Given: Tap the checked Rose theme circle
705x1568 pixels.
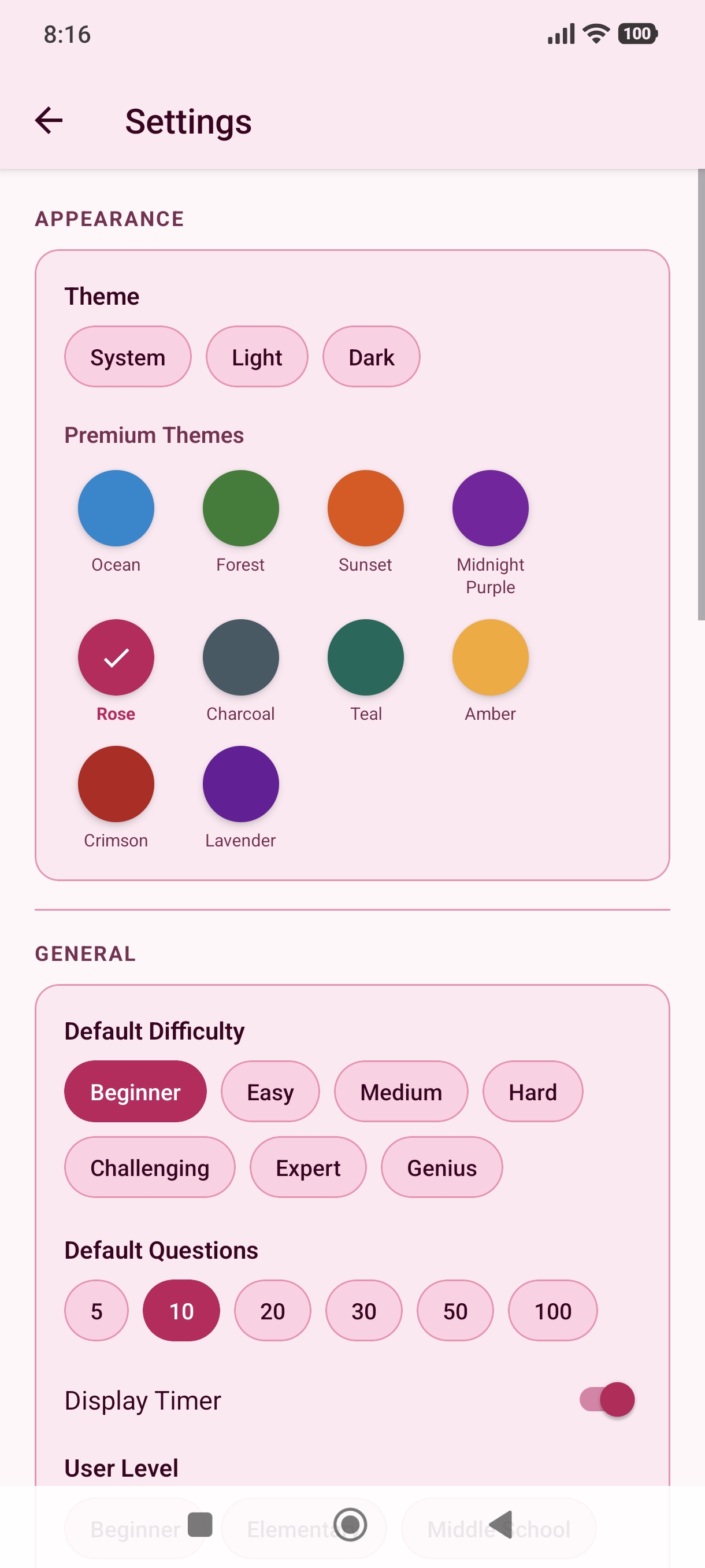Looking at the screenshot, I should [116, 657].
